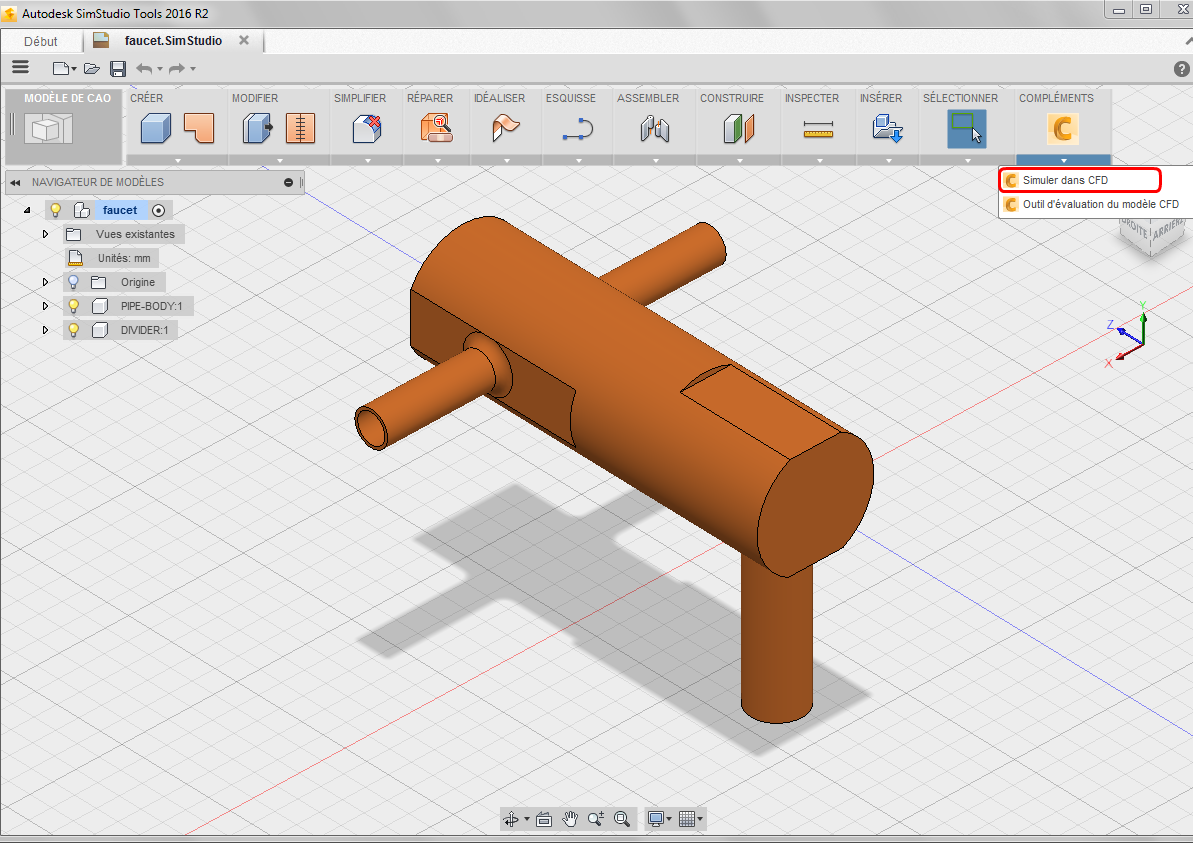Screen dimensions: 1193x843
Task: Click the Assembler tool icon
Action: point(654,129)
